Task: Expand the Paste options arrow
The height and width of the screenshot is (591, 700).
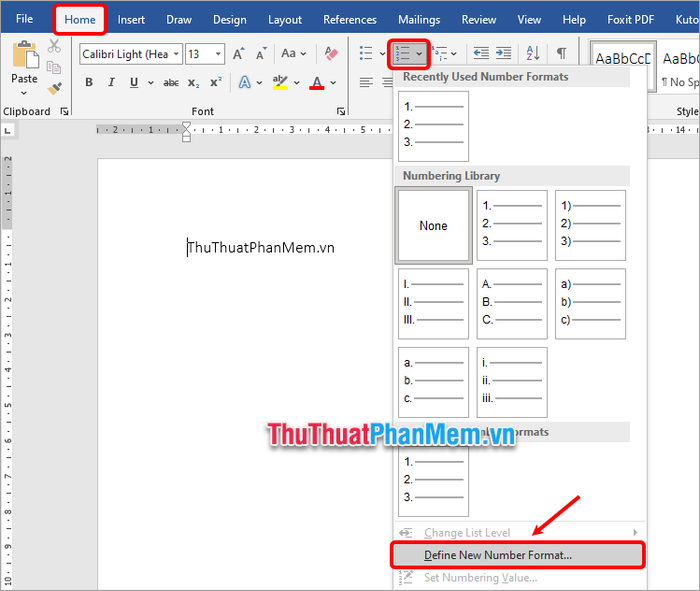Action: click(x=24, y=93)
